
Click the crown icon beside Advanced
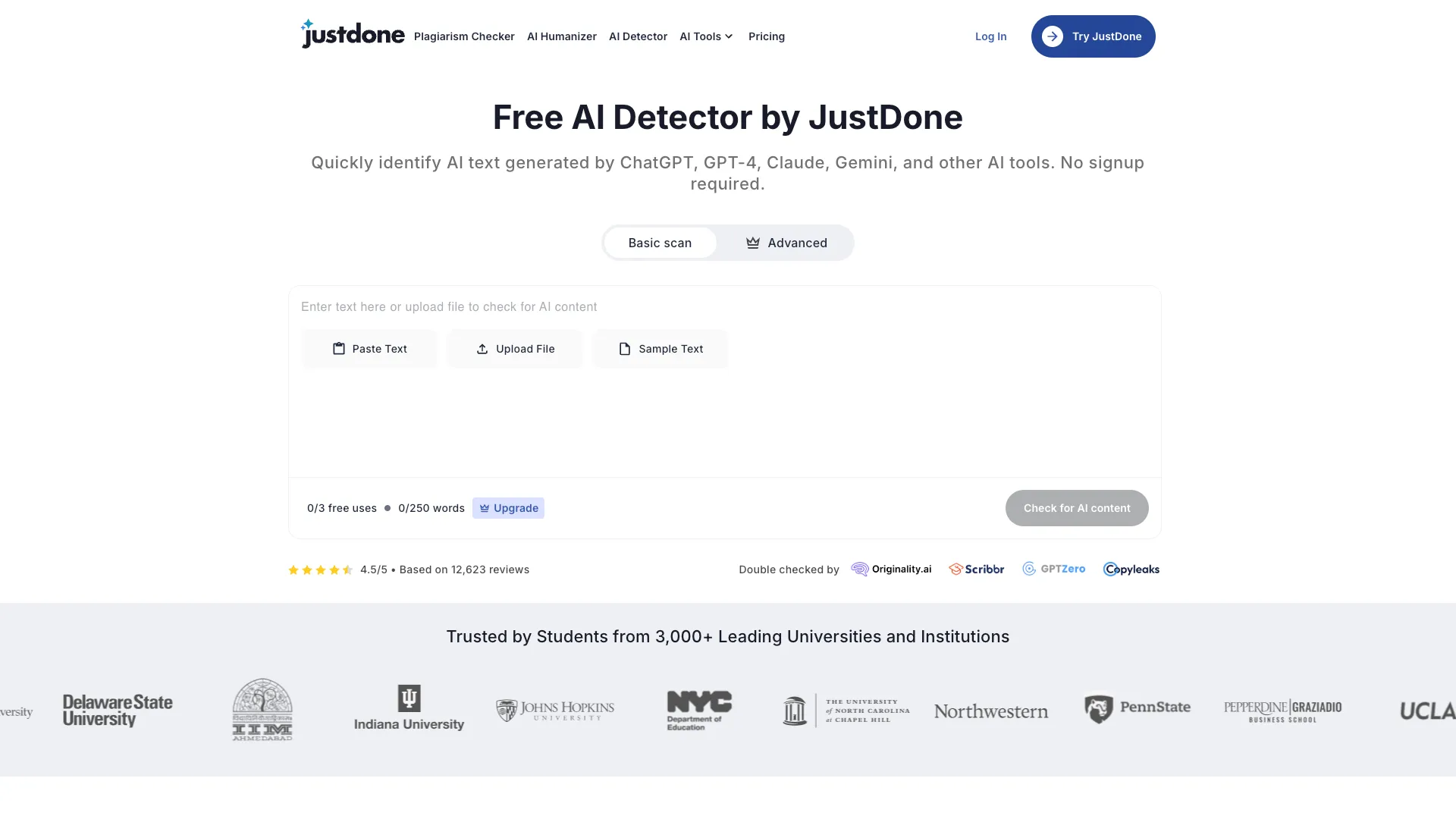[x=752, y=243]
